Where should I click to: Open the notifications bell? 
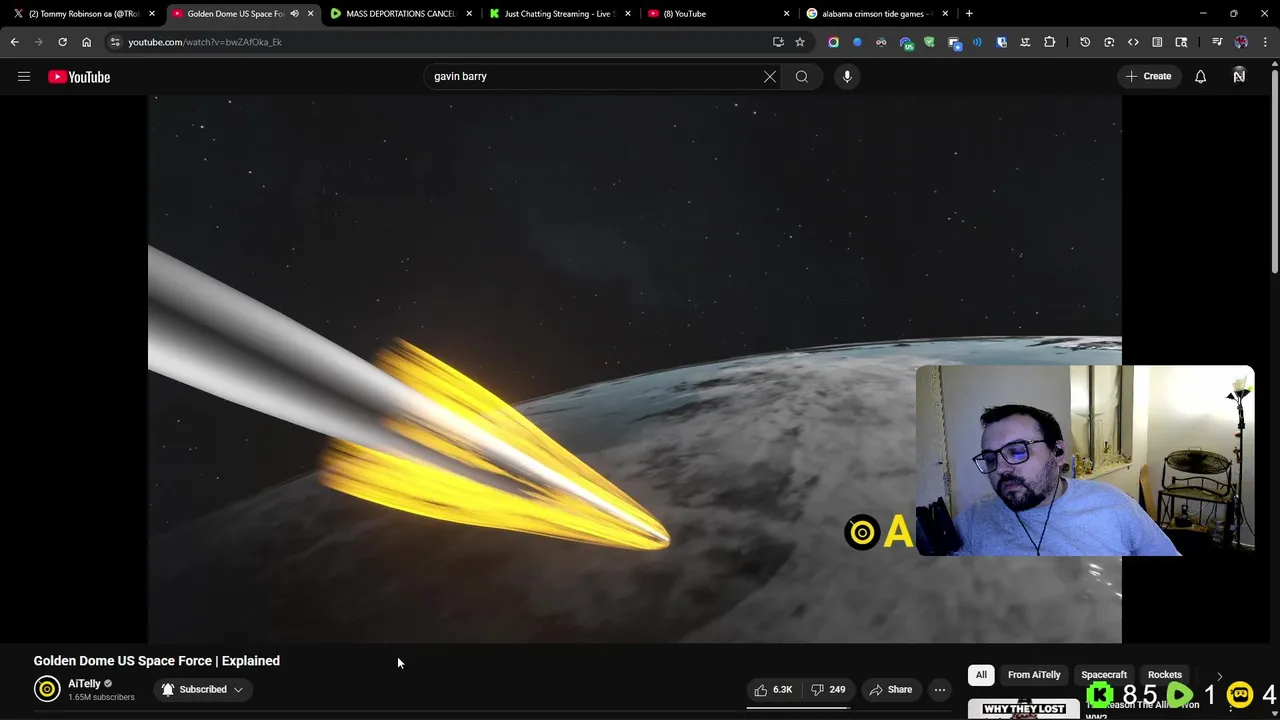[1200, 76]
